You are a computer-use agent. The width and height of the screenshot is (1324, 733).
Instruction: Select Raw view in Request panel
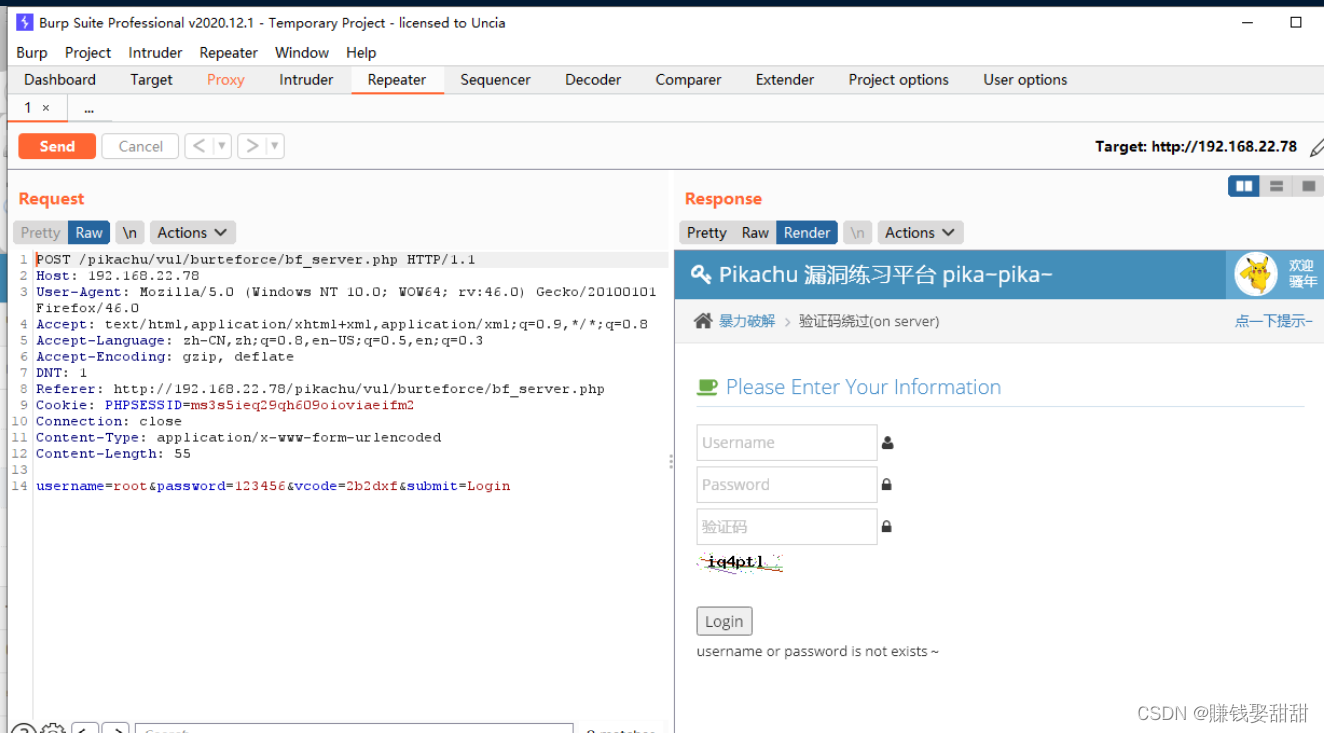point(89,232)
